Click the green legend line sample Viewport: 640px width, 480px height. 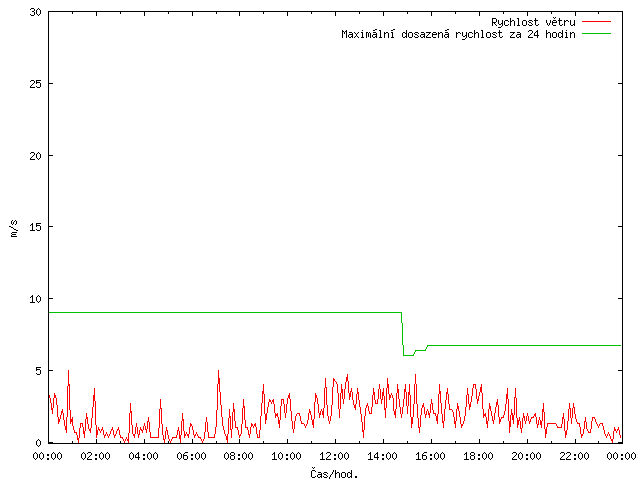(596, 33)
